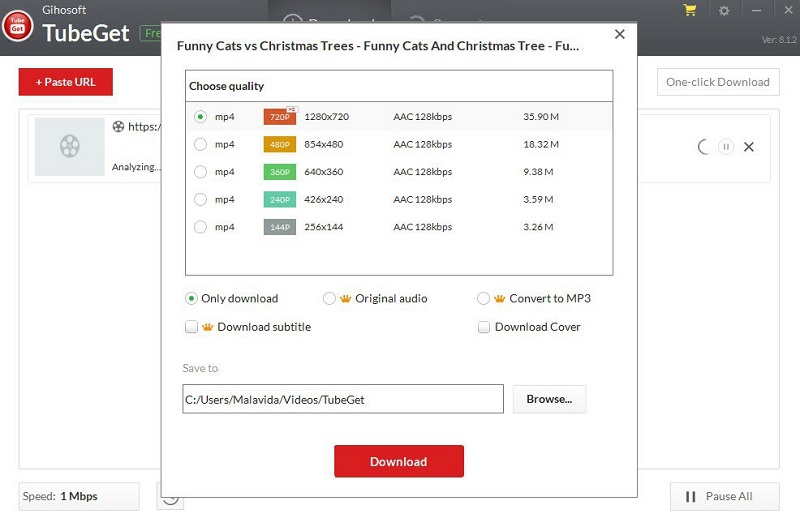This screenshot has height=518, width=800.
Task: Pause the analyzing task in main window
Action: point(726,147)
